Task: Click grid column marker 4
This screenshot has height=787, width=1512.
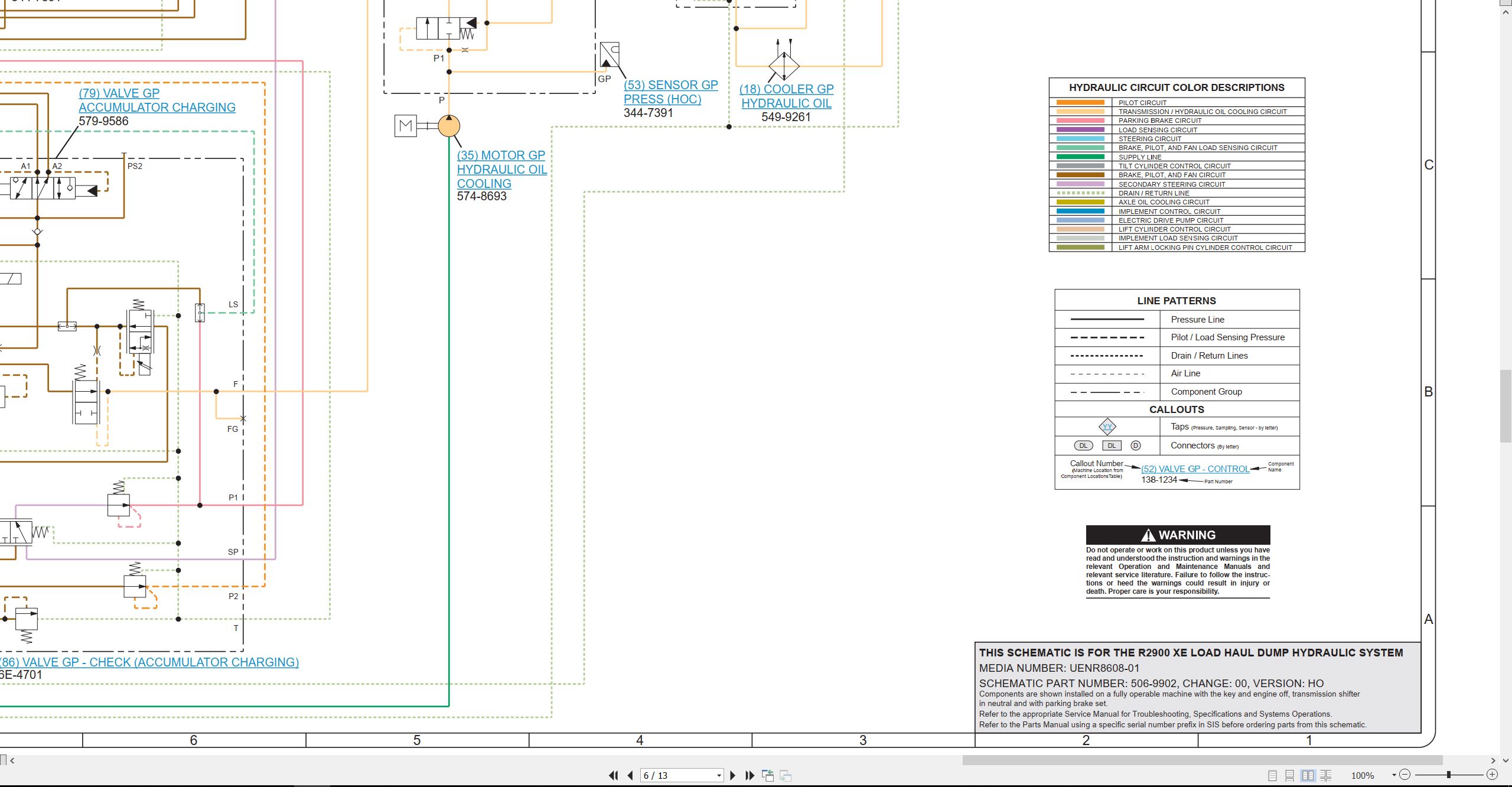Action: (x=640, y=740)
